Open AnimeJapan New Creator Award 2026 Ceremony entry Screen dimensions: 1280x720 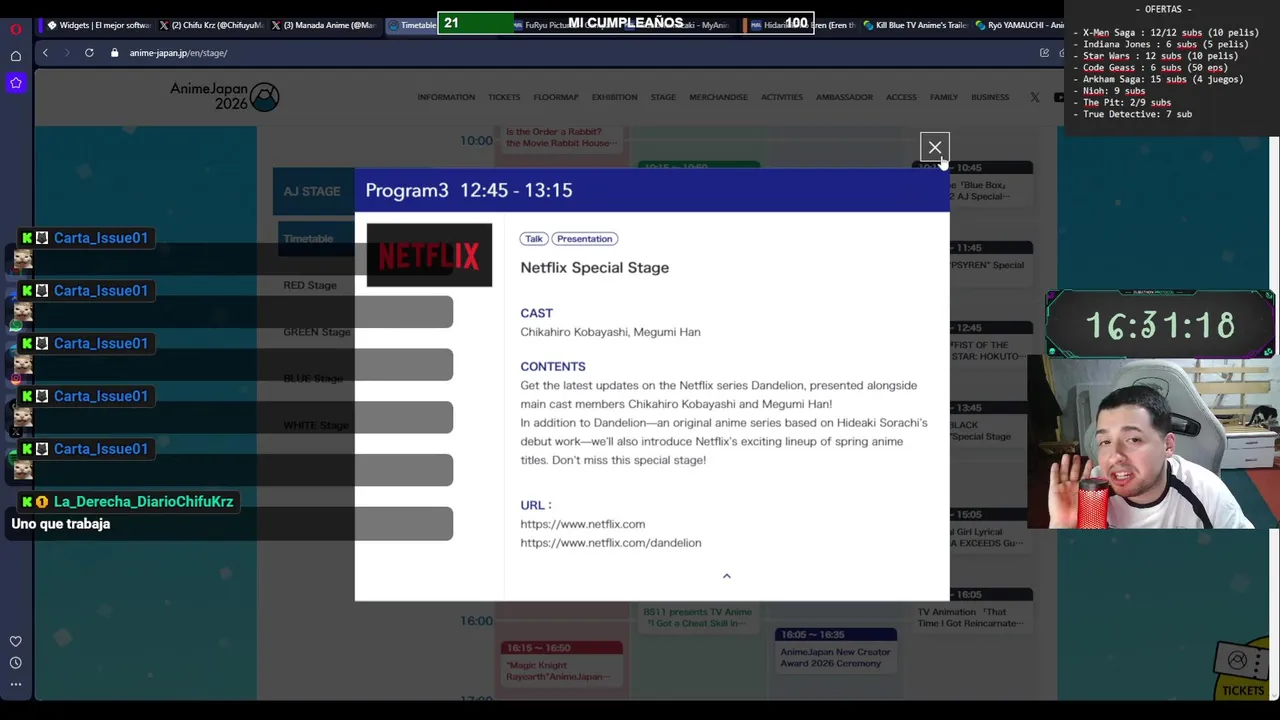(835, 650)
